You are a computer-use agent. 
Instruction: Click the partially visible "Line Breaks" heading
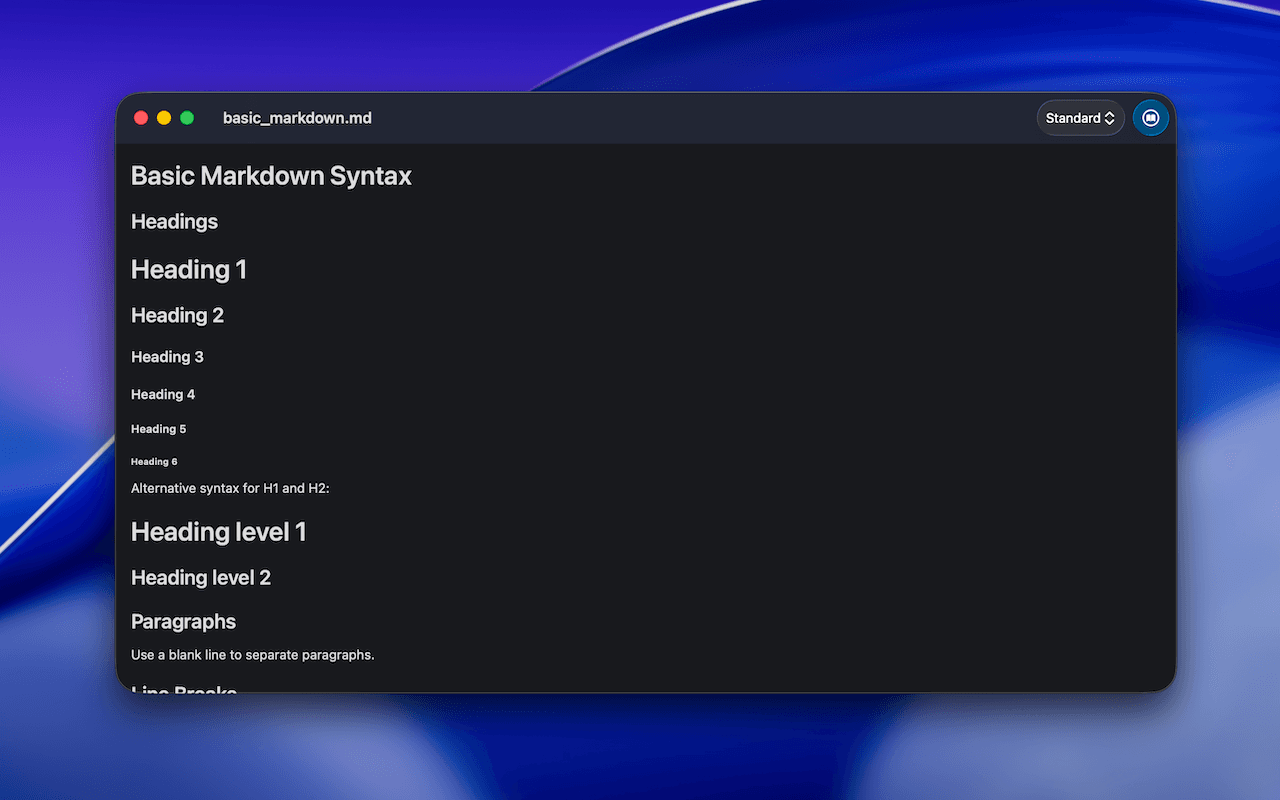point(184,688)
